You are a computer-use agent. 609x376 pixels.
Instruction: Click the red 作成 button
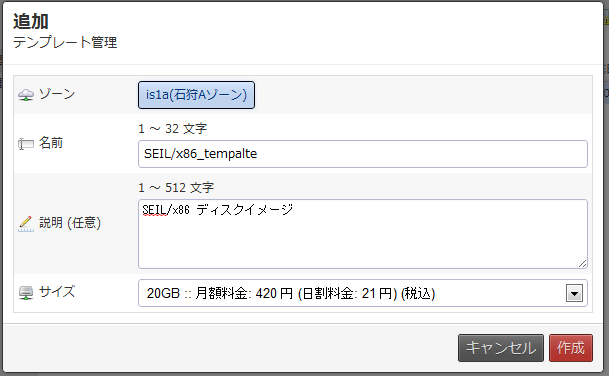pos(571,348)
